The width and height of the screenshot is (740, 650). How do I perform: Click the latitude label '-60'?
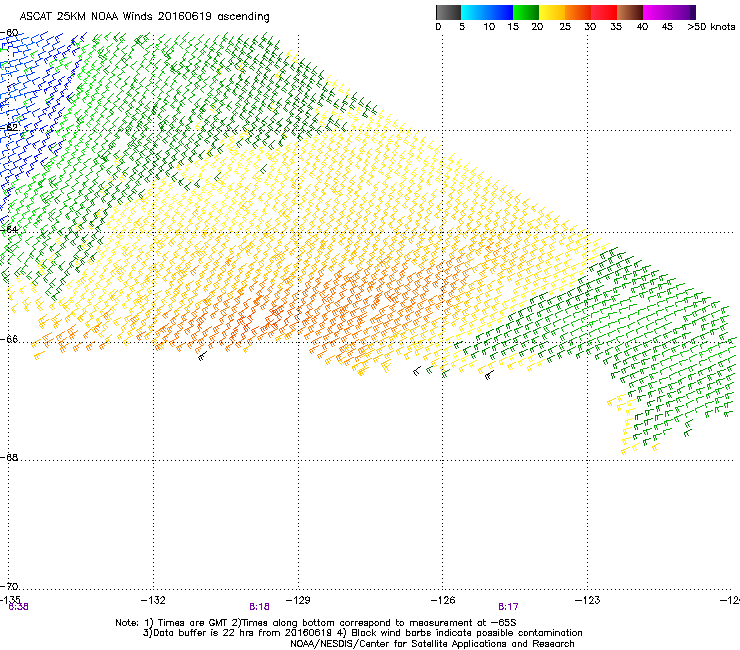[x=9, y=33]
